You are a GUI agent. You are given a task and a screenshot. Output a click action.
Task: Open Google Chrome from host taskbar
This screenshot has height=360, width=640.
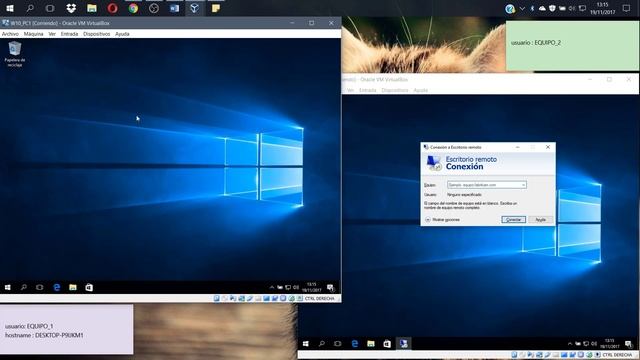tap(133, 8)
